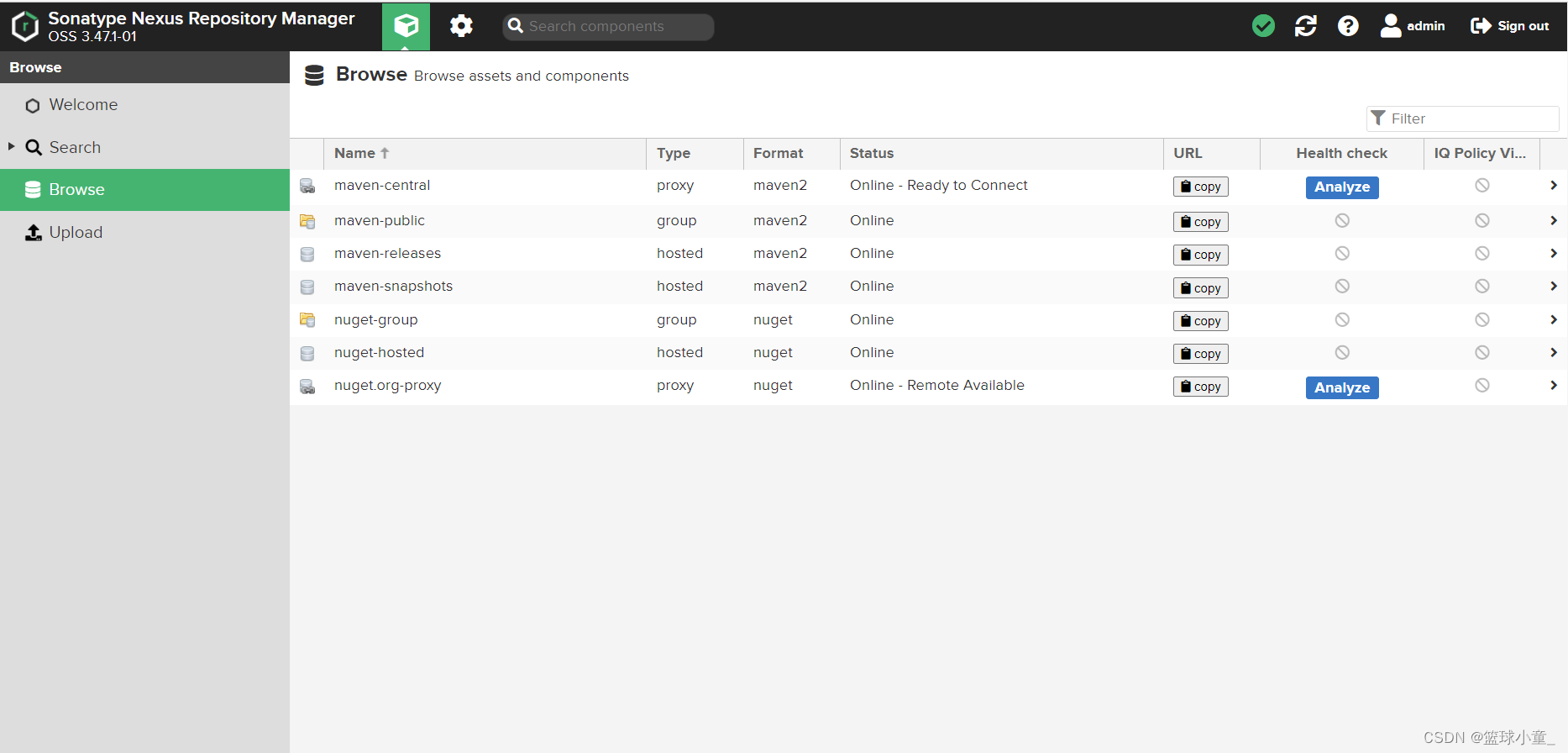The height and width of the screenshot is (753, 1568).
Task: Open nuget-hosted row chevron
Action: pyautogui.click(x=1554, y=352)
